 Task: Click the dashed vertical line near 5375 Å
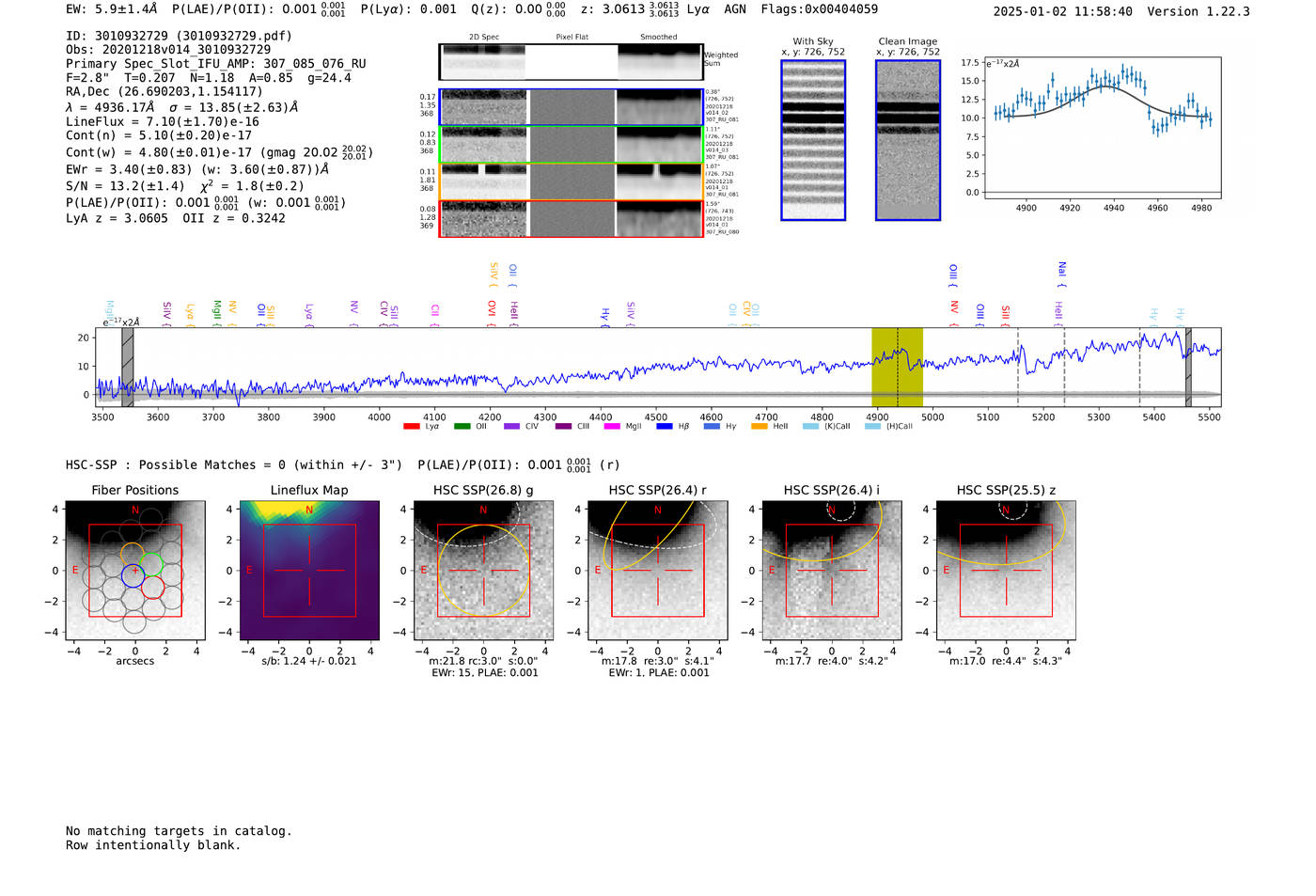tap(1140, 367)
